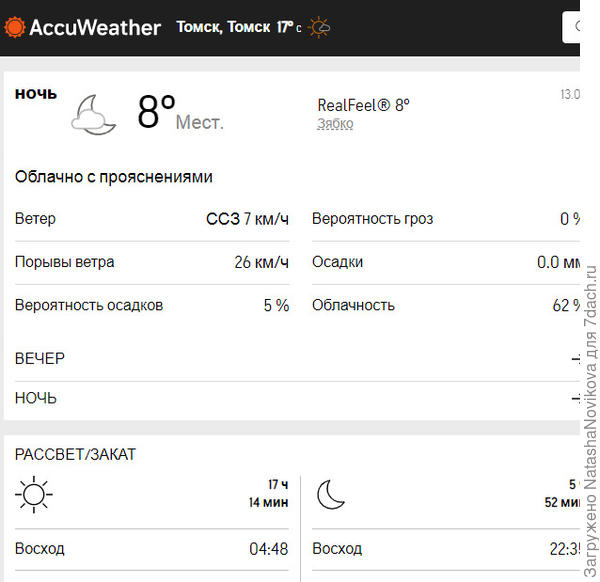
Task: Click the AccuWeather orange sun logo icon
Action: pos(15,27)
